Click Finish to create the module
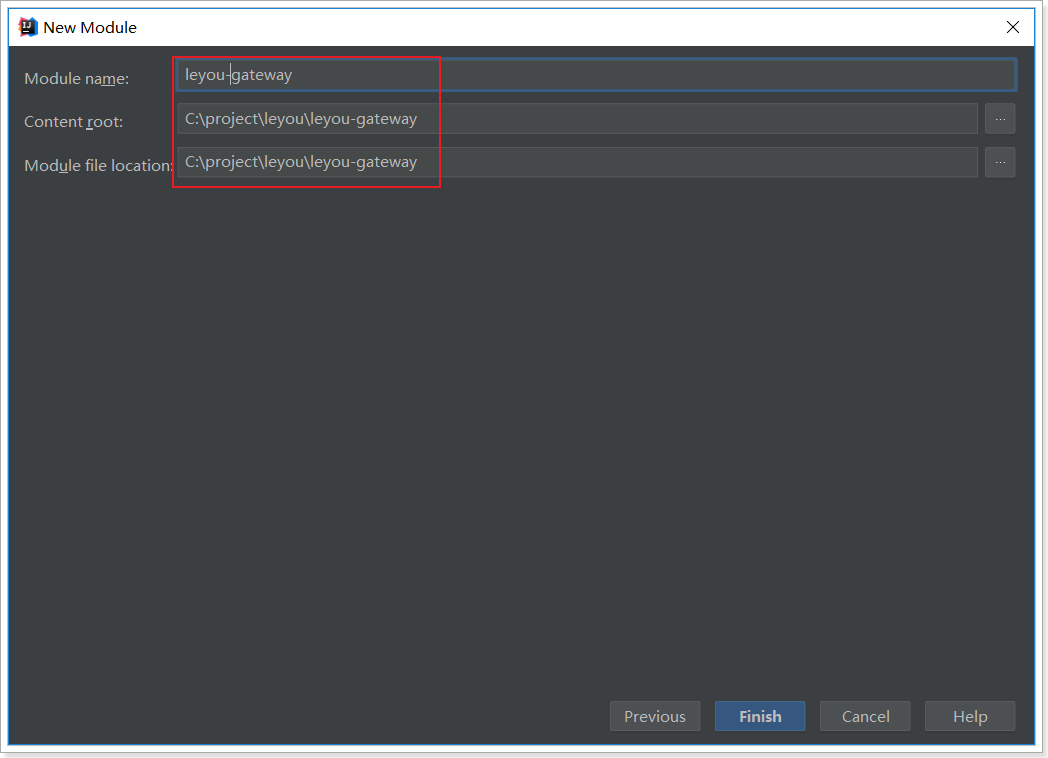Screen dimensions: 1048x758 (x=760, y=717)
